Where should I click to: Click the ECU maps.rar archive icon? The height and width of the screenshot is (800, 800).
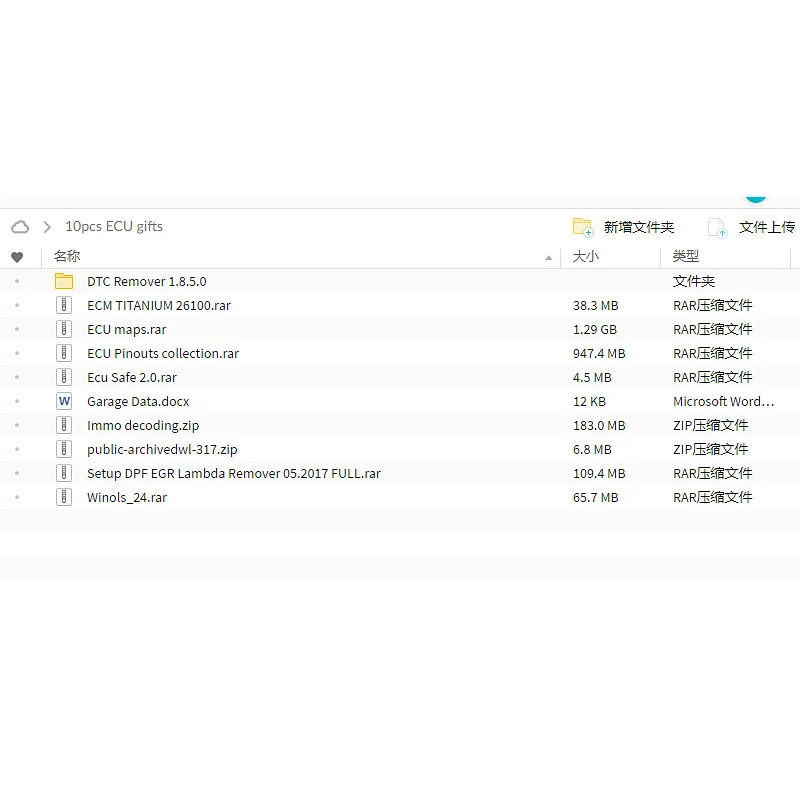(64, 329)
